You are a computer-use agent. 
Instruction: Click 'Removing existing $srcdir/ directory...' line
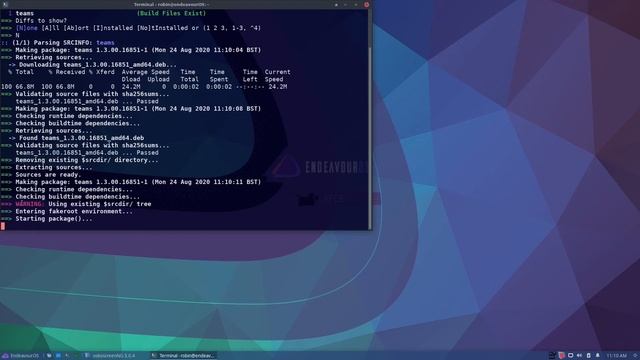coord(87,160)
